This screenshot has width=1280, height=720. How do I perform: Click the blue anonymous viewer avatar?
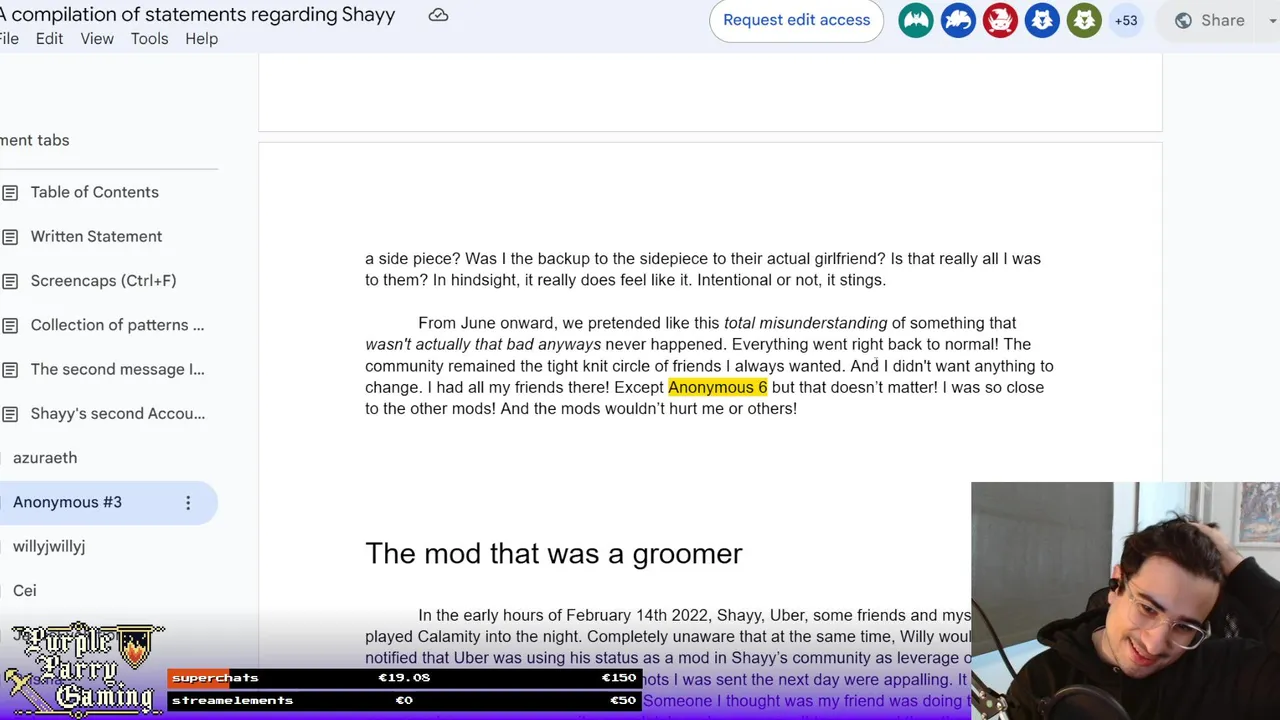958,20
